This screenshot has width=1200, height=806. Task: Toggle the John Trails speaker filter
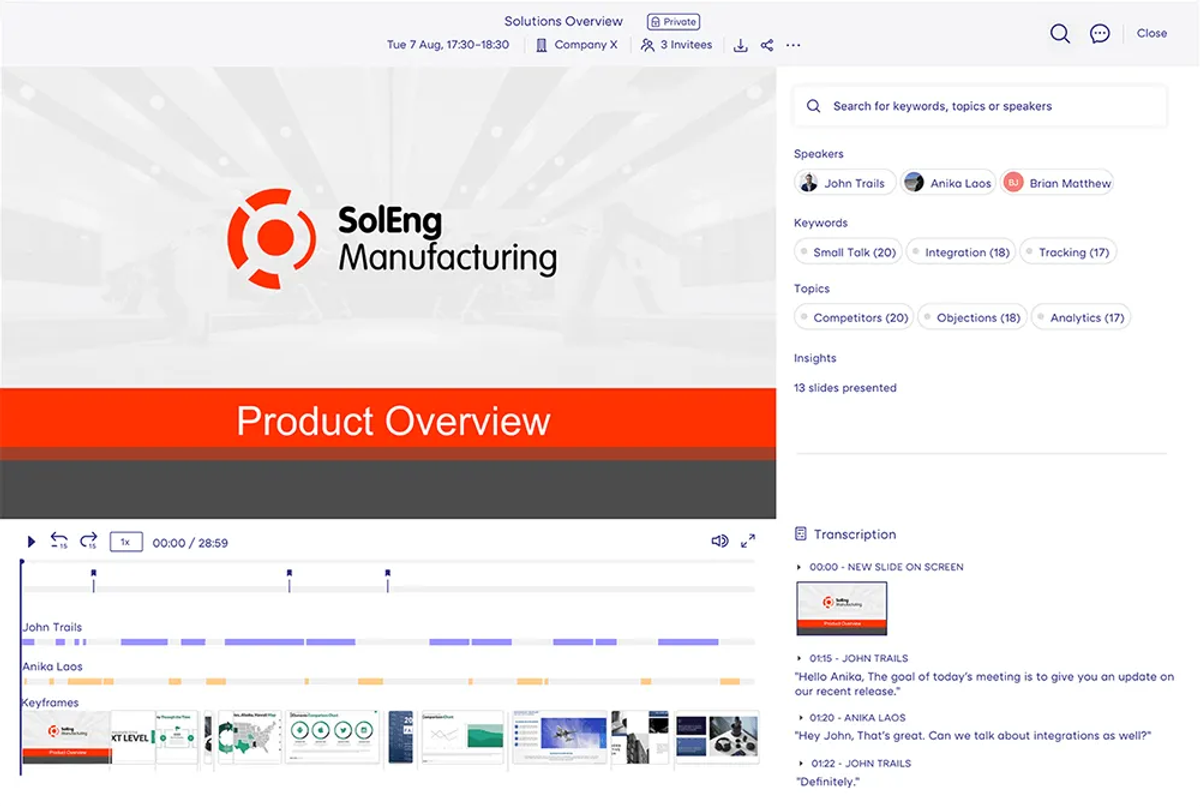[x=845, y=183]
